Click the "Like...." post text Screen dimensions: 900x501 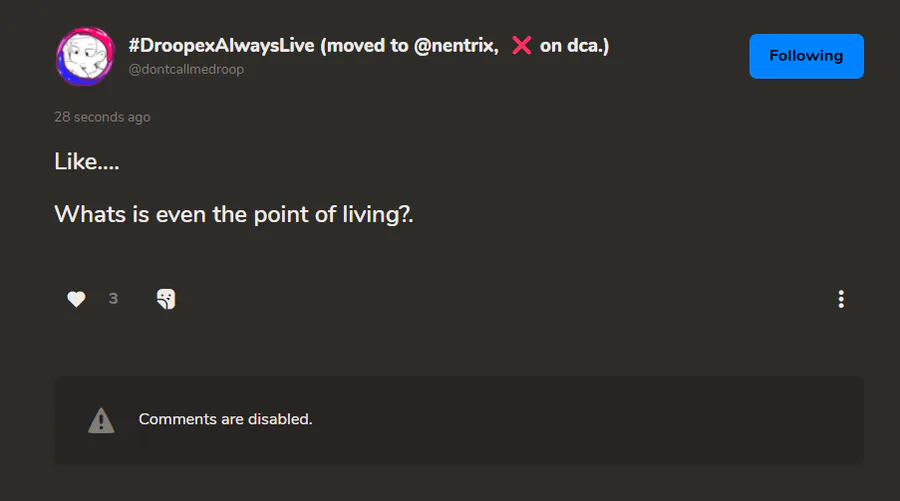pyautogui.click(x=87, y=161)
